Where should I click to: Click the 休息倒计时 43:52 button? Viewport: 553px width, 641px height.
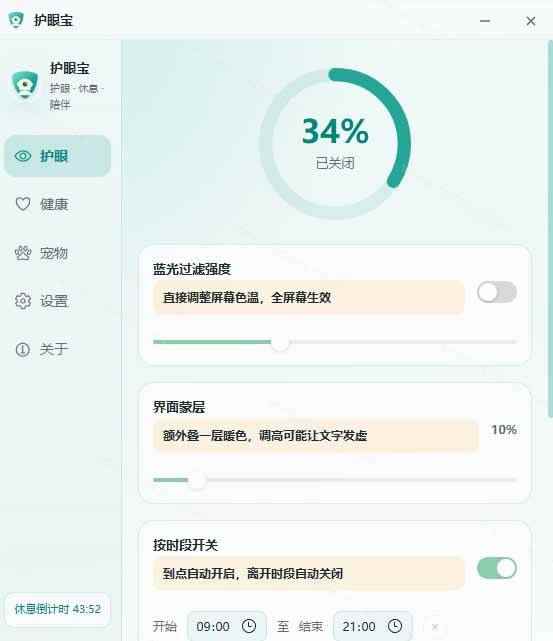[x=58, y=609]
